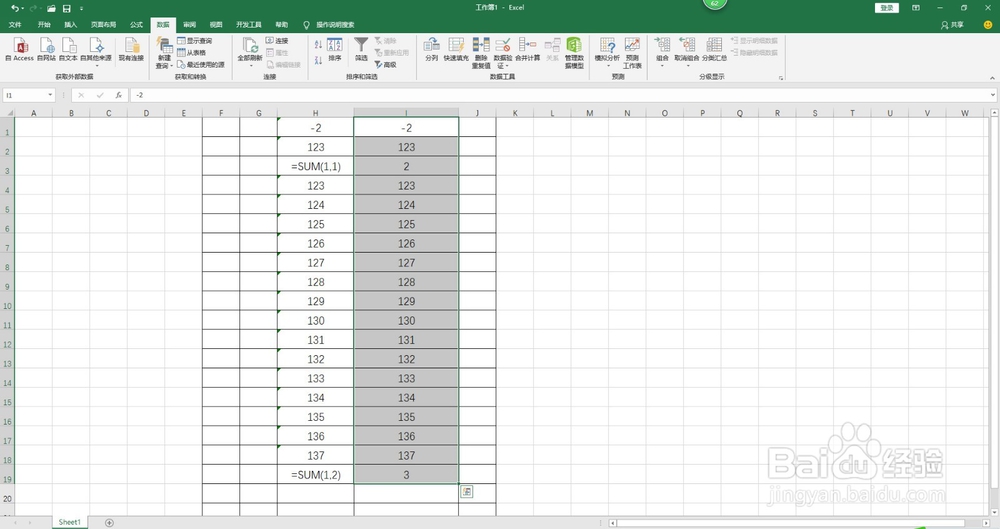Screen dimensions: 1000x529
Task: Click the Sign in (登录) button
Action: [x=887, y=8]
